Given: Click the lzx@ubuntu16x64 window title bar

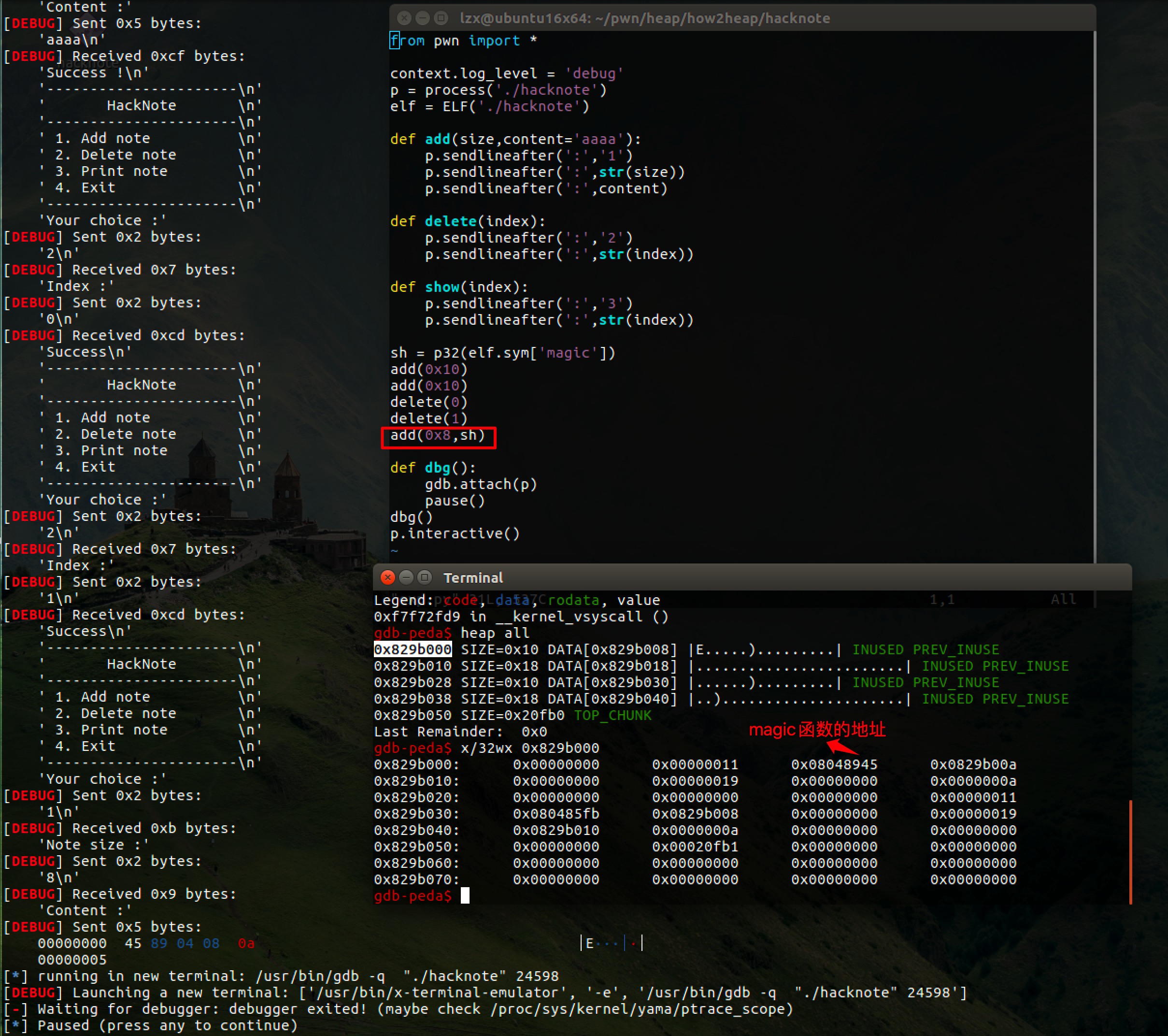Looking at the screenshot, I should pos(742,18).
